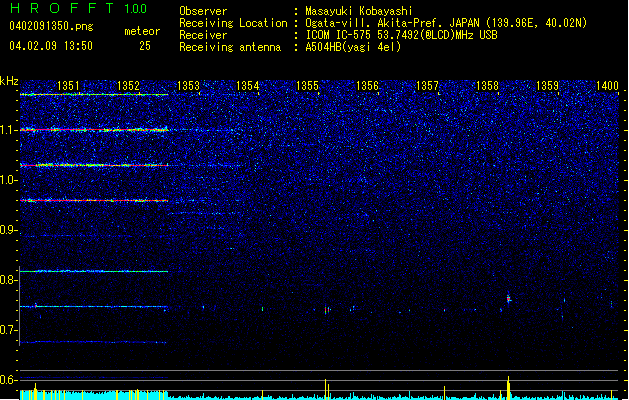
Task: Click observer name Masayuki Kobayashi
Action: (x=359, y=11)
